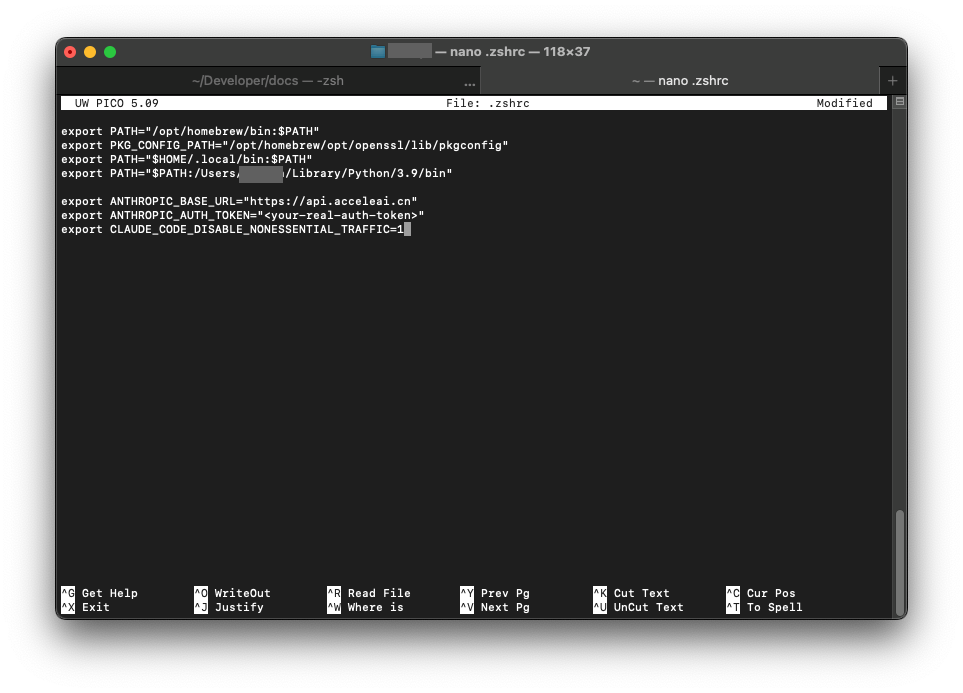Click the Library/Python/3.9/bin PATH line
Screen dimensions: 963x693
[x=257, y=173]
